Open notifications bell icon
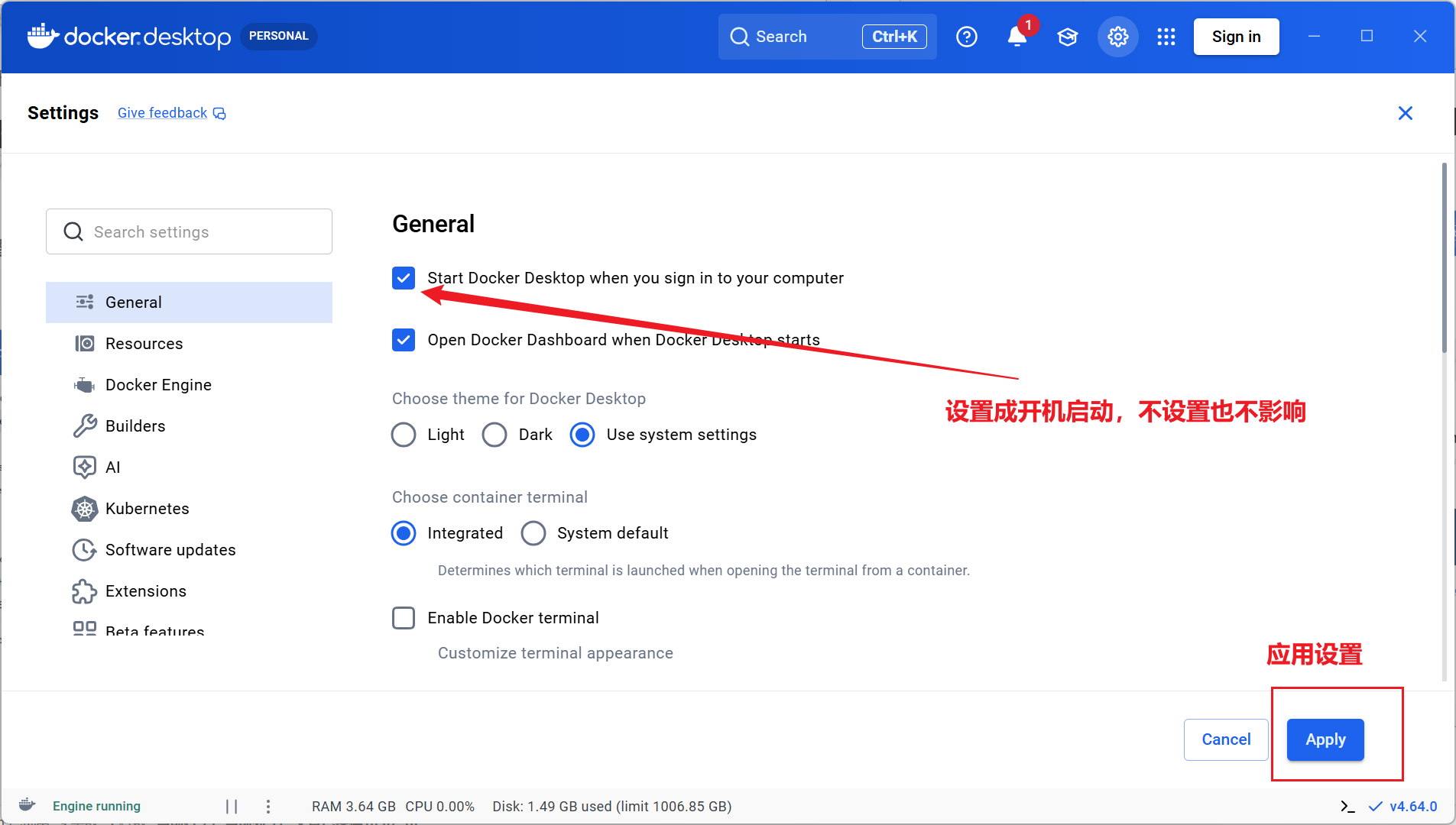This screenshot has width=1456, height=825. (x=1017, y=37)
